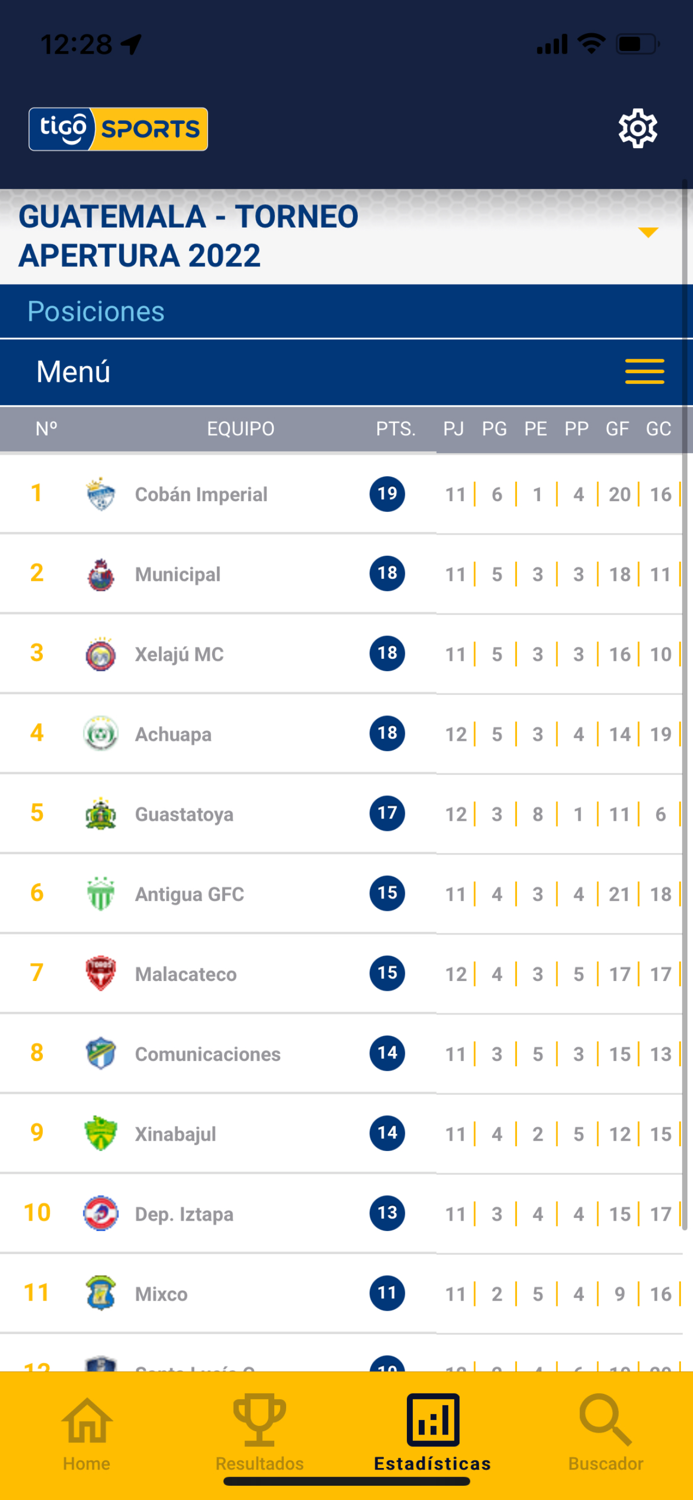
Task: Open the Menú hamburger control
Action: click(x=644, y=371)
